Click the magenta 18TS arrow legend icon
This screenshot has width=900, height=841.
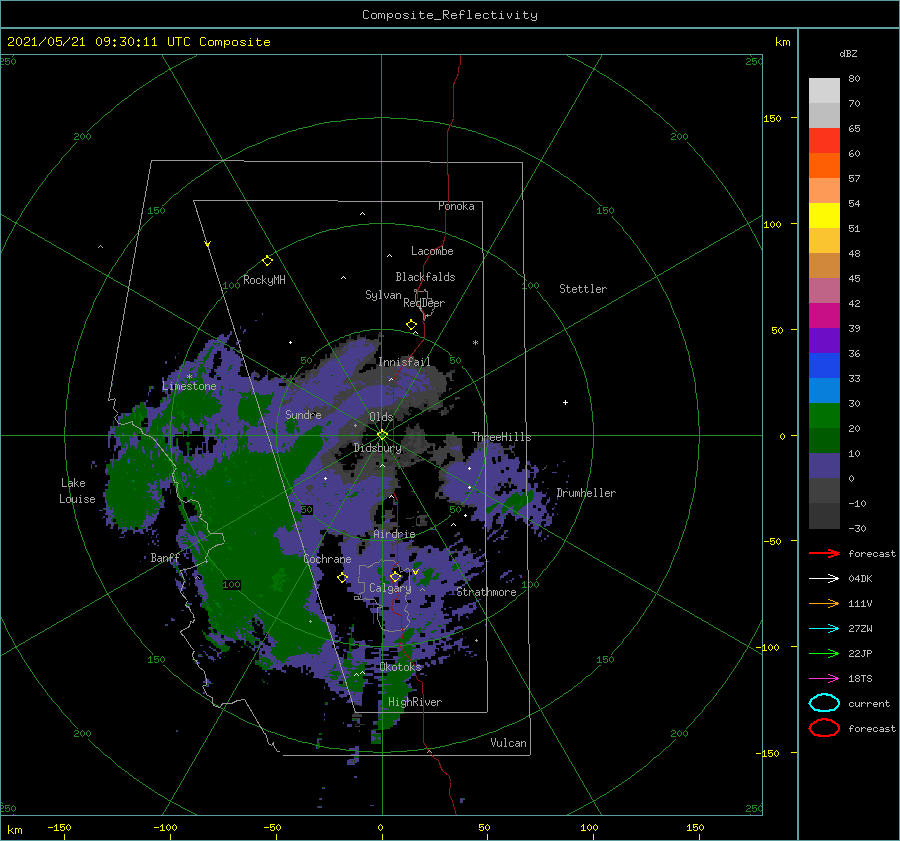click(x=824, y=679)
